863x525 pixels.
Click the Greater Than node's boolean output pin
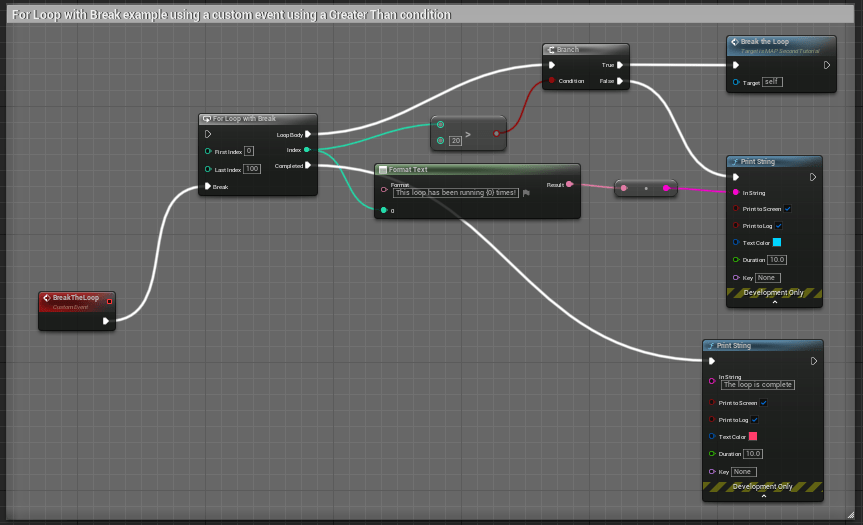point(496,132)
